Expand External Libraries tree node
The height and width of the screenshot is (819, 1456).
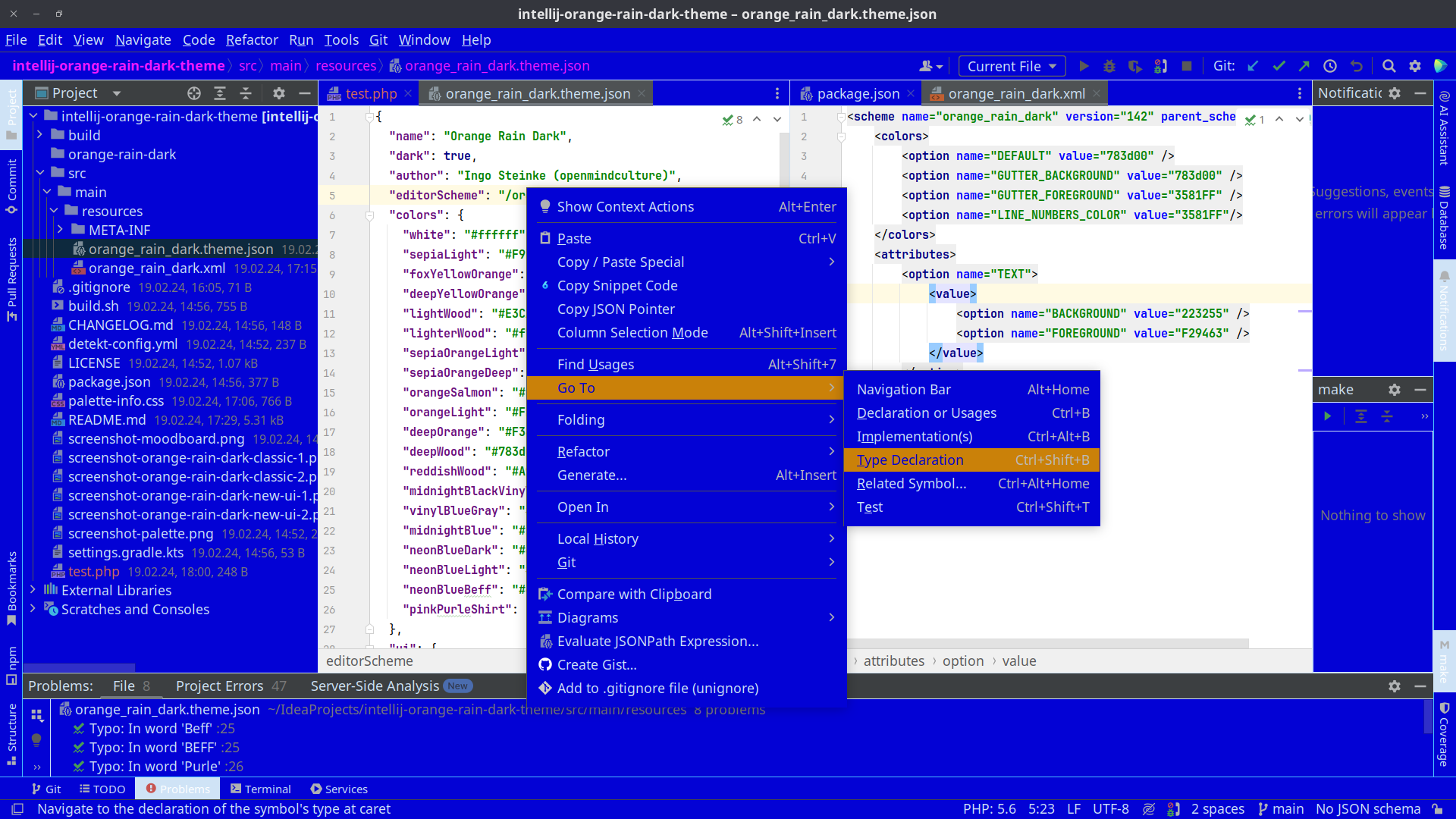[x=33, y=590]
